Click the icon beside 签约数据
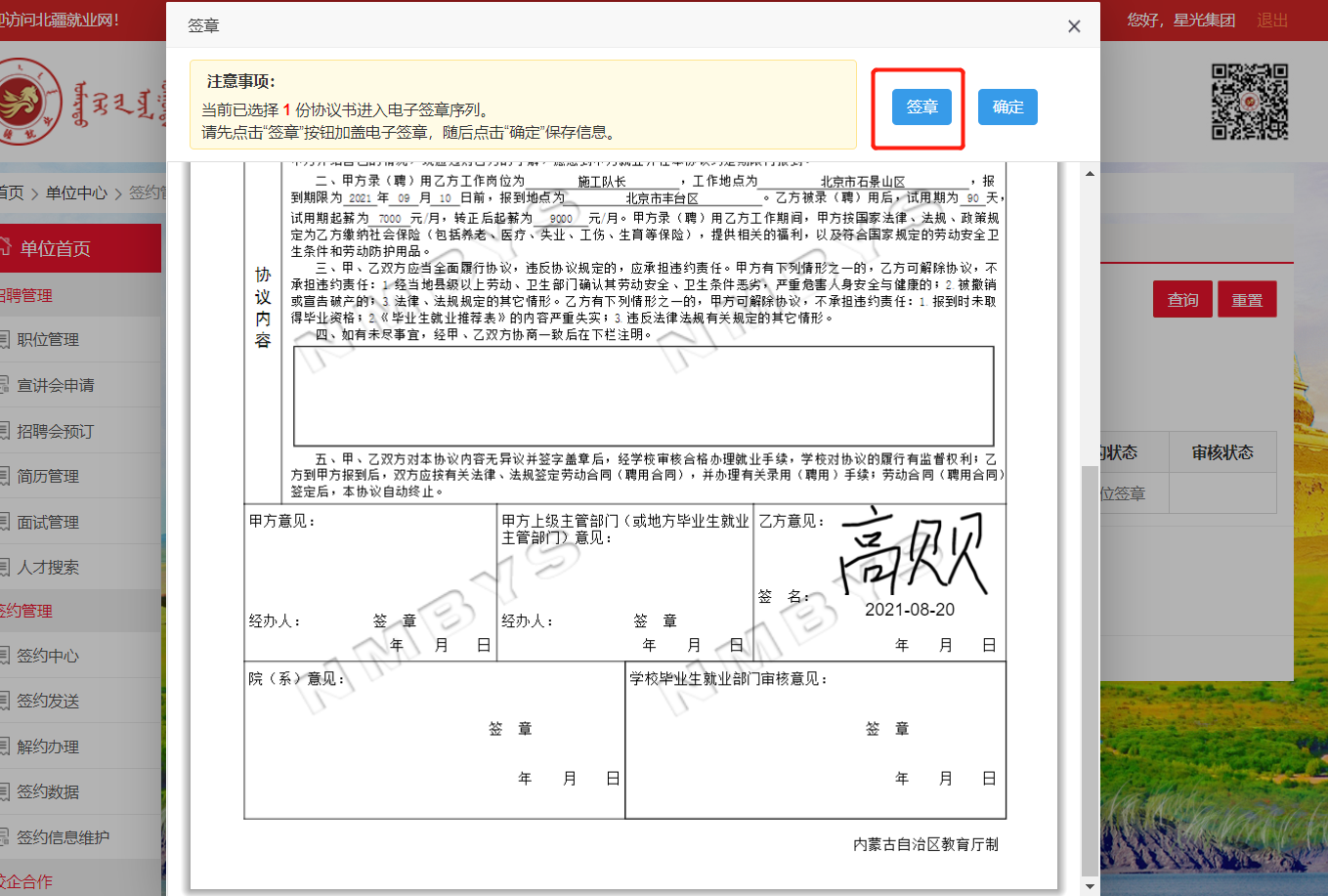 tap(5, 791)
